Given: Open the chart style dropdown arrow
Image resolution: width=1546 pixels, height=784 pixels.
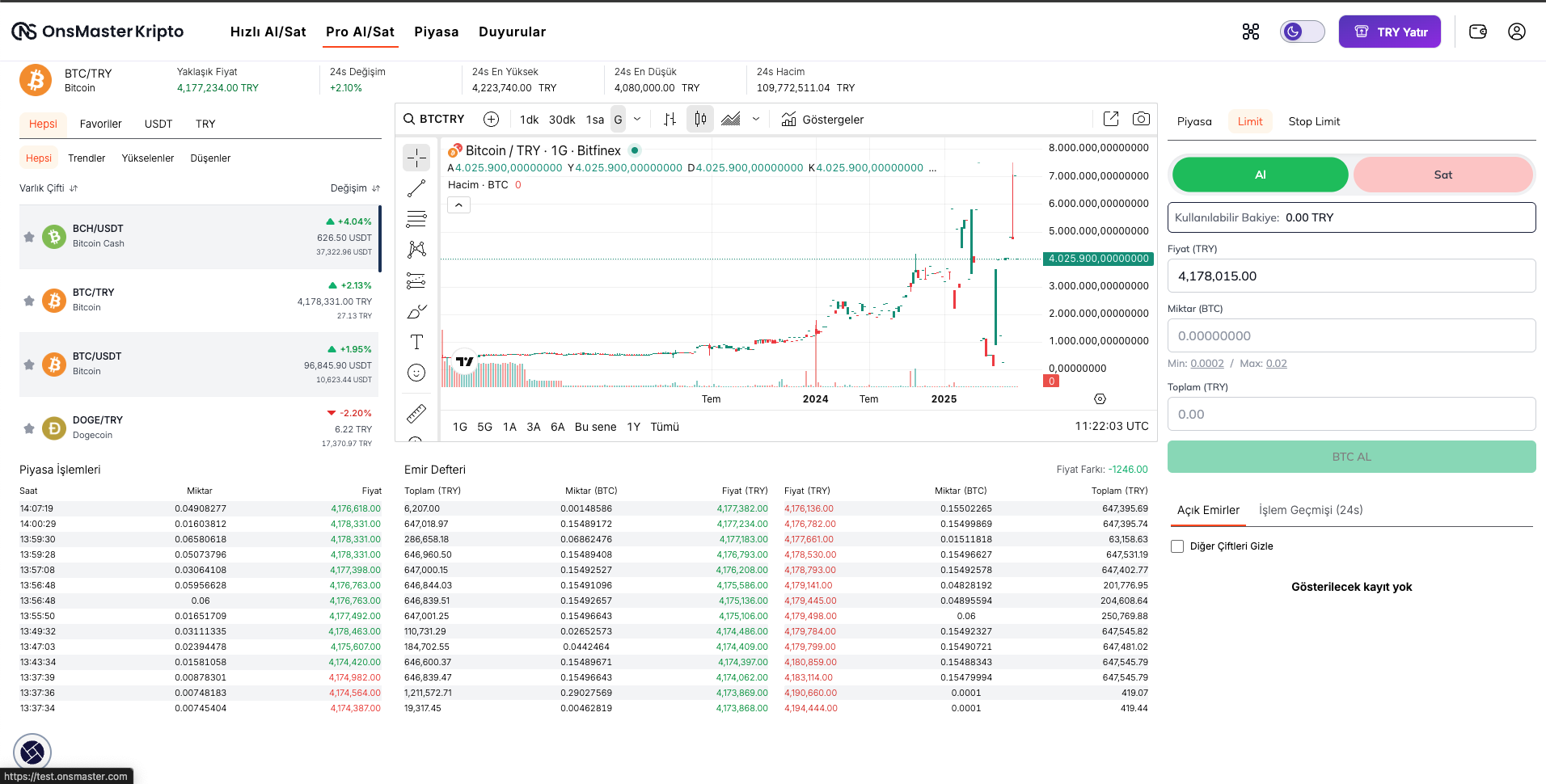Looking at the screenshot, I should coord(756,119).
